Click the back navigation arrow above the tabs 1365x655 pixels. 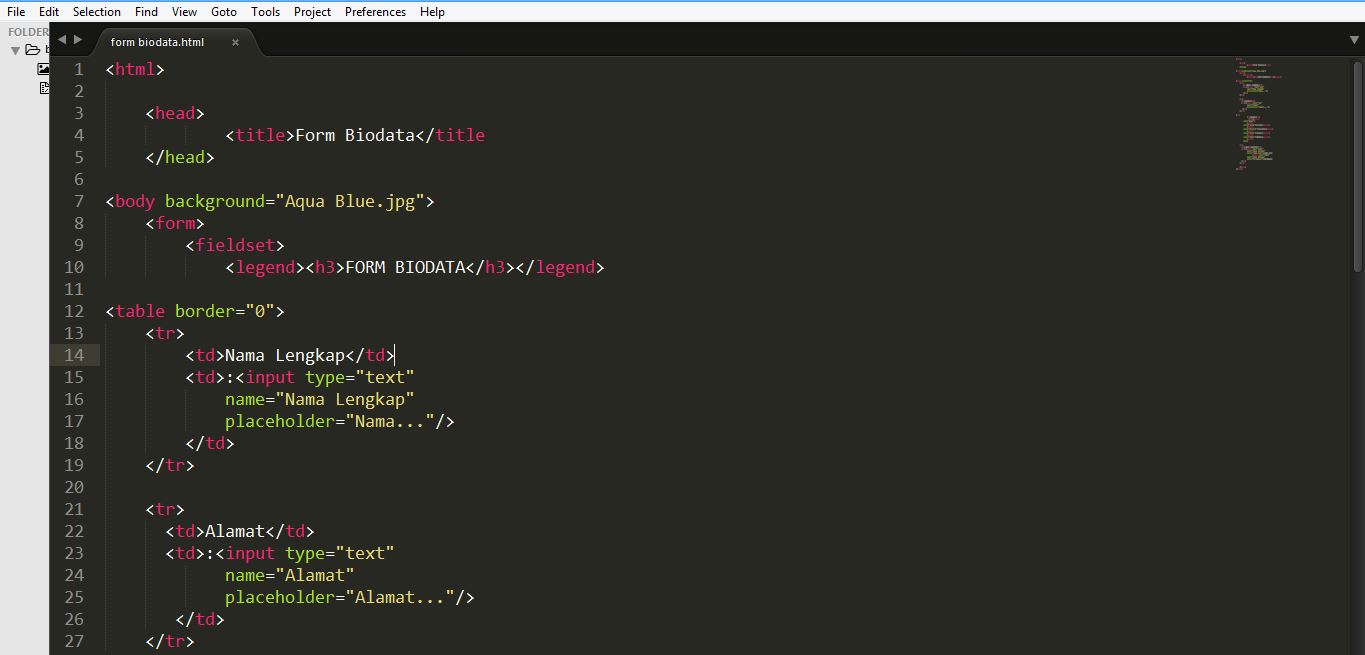[x=63, y=39]
